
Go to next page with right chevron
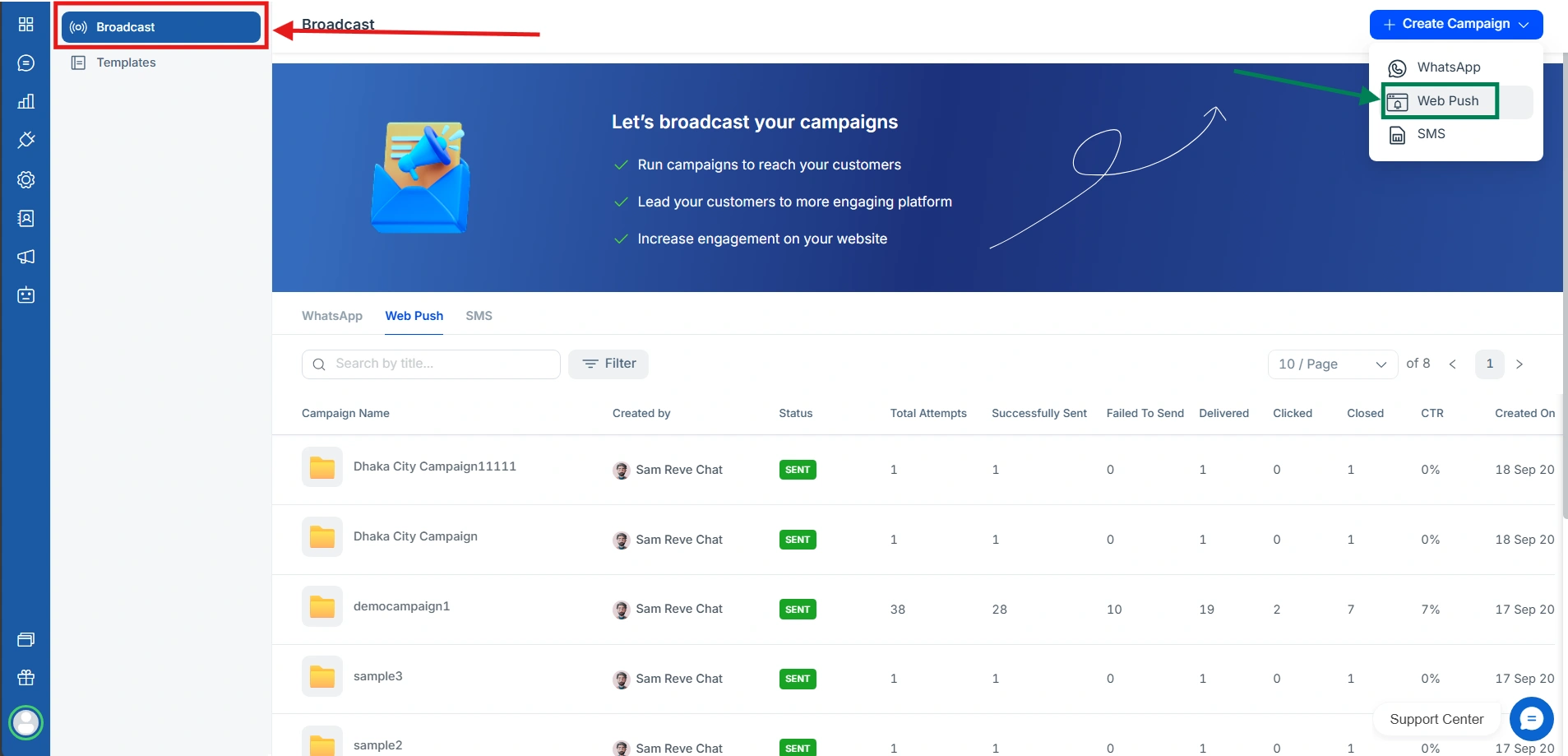pos(1519,364)
